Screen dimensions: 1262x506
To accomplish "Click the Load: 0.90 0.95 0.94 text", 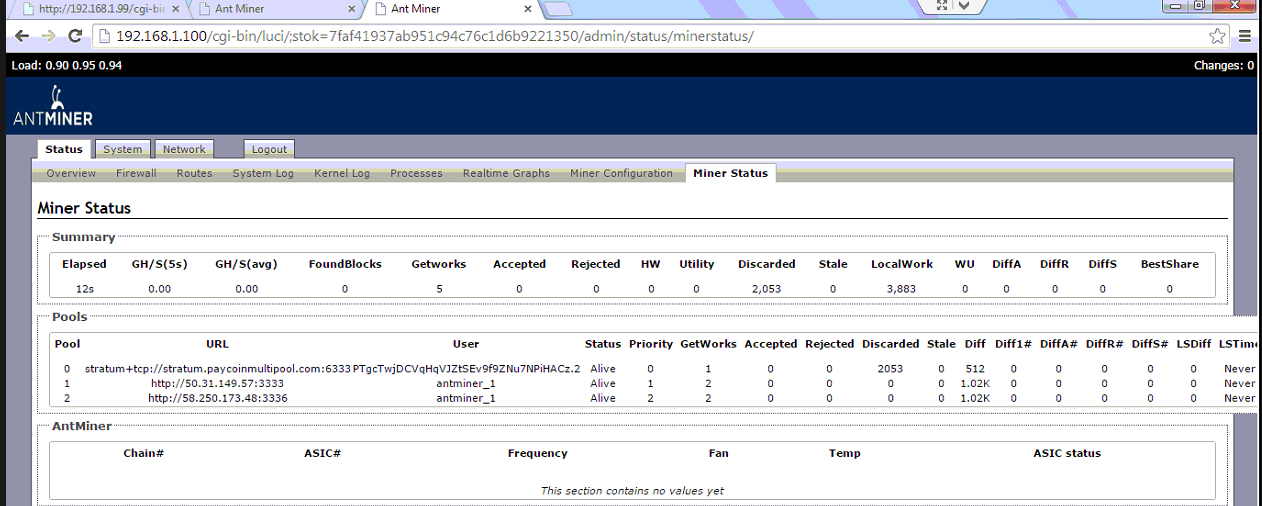I will (66, 65).
